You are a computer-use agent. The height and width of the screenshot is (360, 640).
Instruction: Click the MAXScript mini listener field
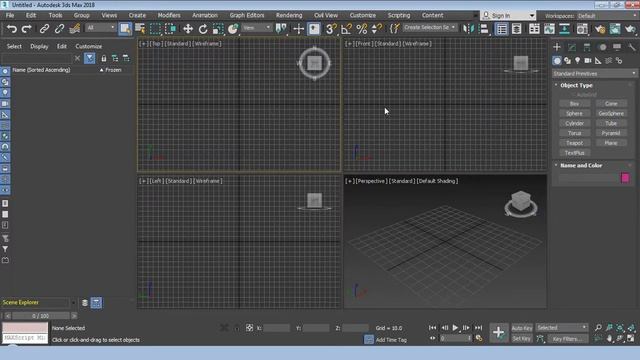click(25, 338)
